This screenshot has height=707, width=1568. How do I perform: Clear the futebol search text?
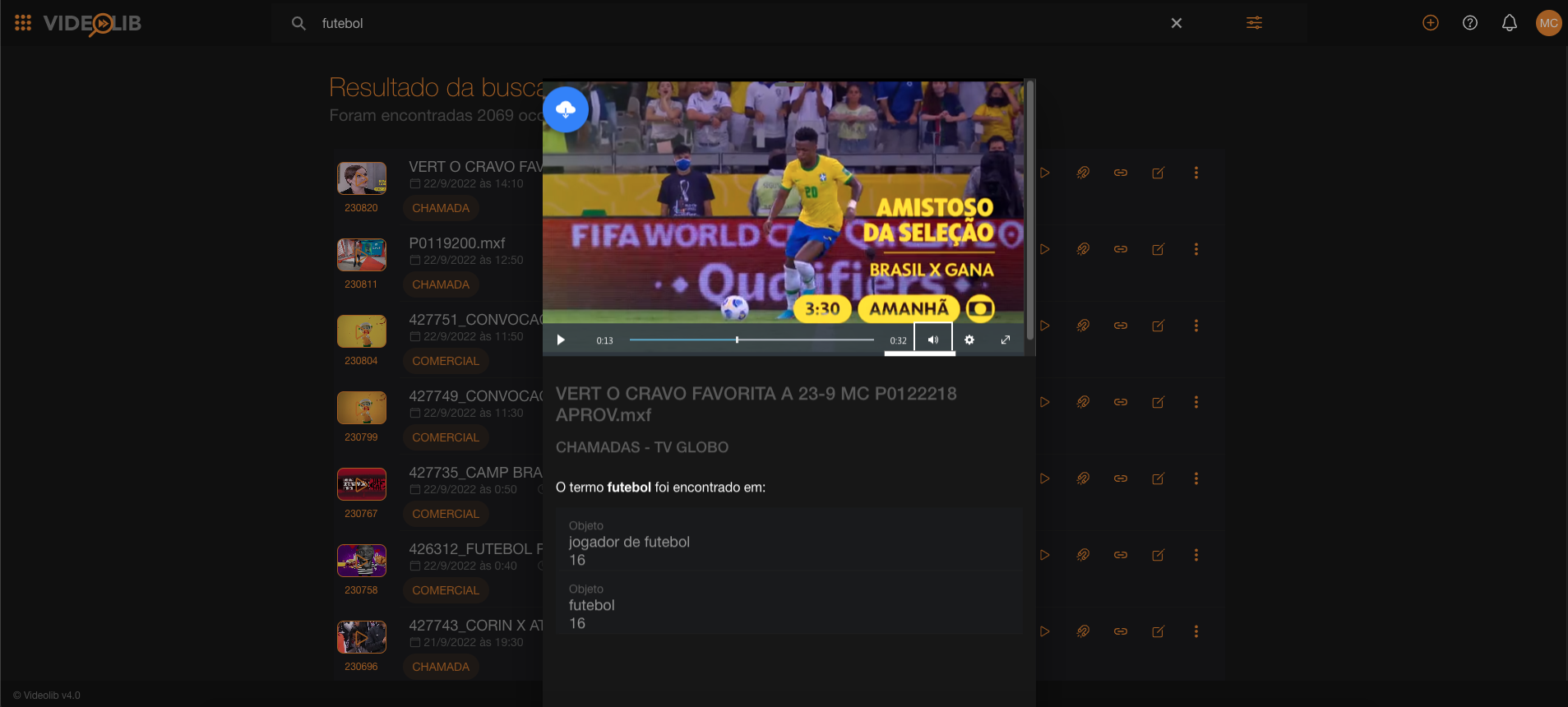[1177, 23]
